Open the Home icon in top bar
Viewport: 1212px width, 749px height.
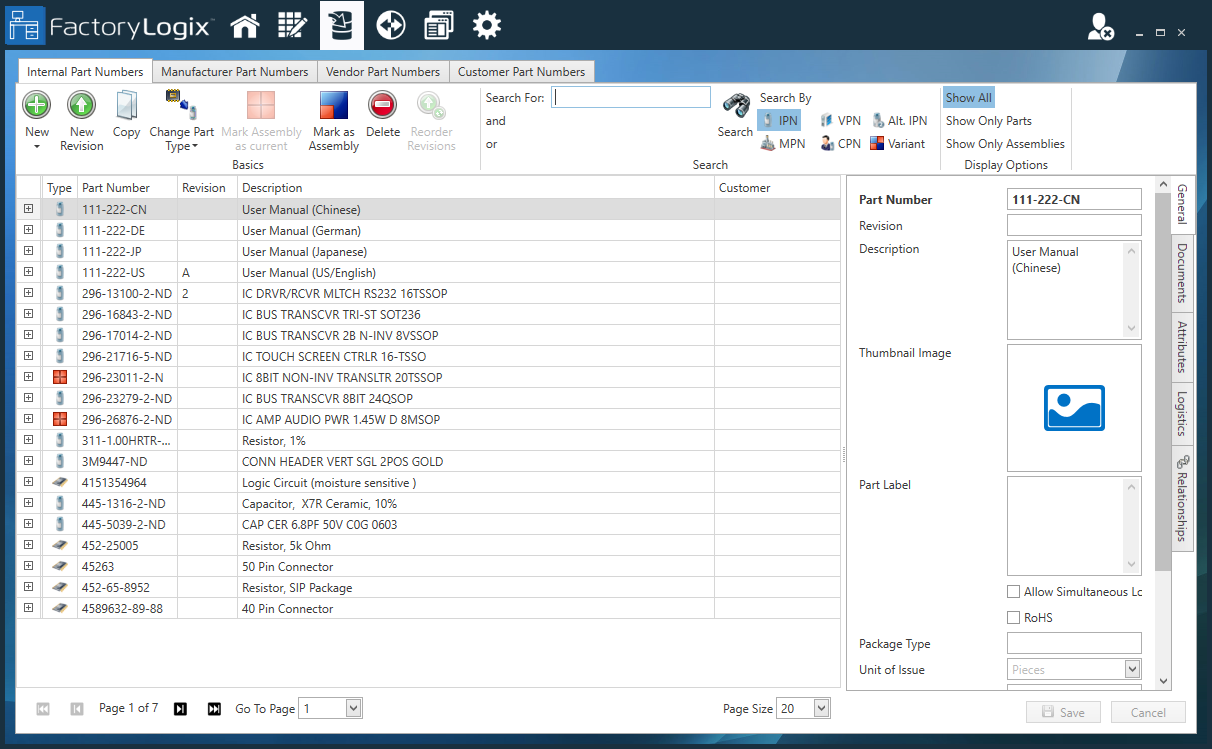click(x=245, y=26)
